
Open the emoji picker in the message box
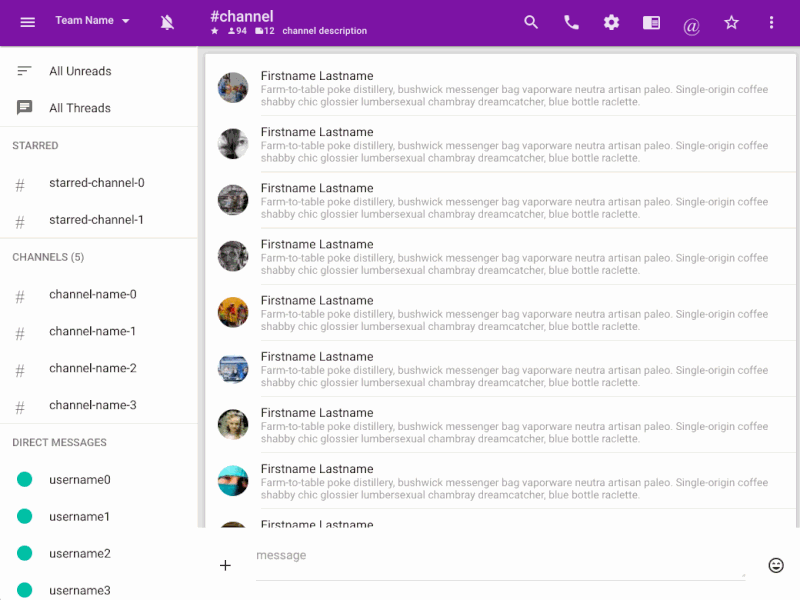pyautogui.click(x=776, y=565)
